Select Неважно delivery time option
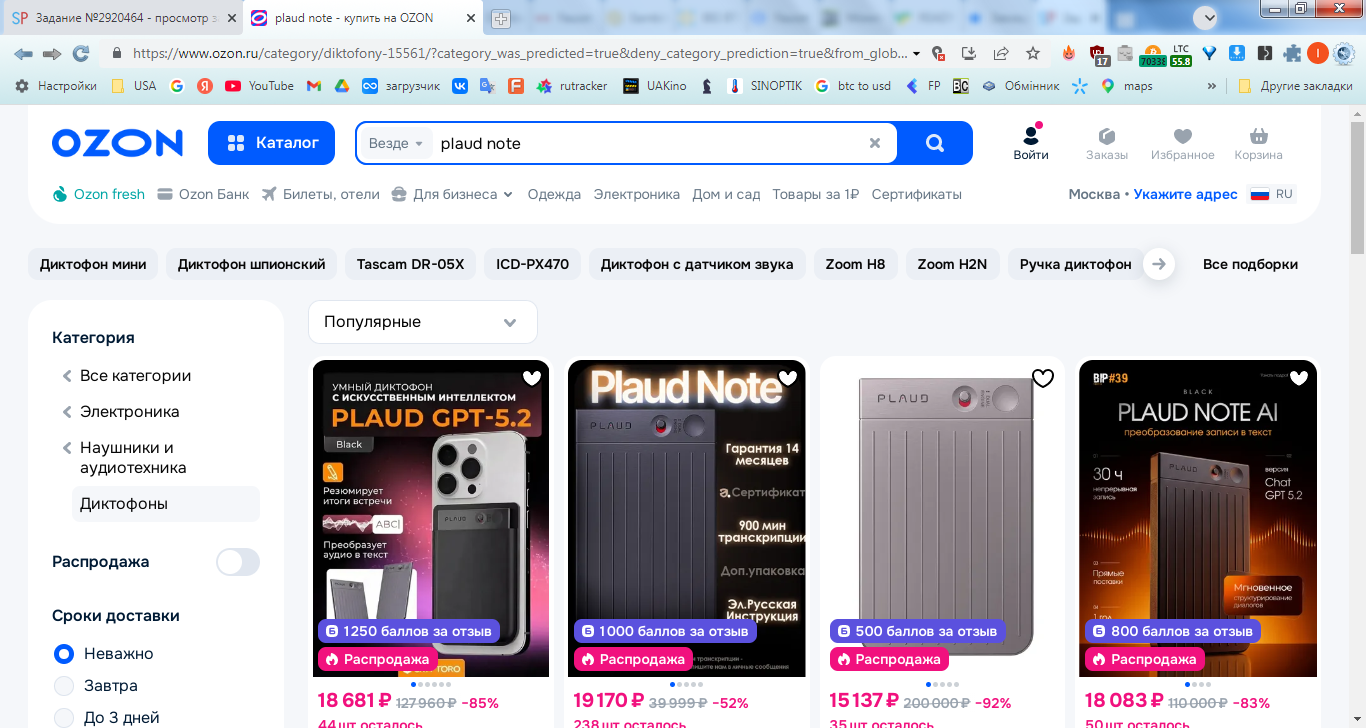 tap(64, 654)
